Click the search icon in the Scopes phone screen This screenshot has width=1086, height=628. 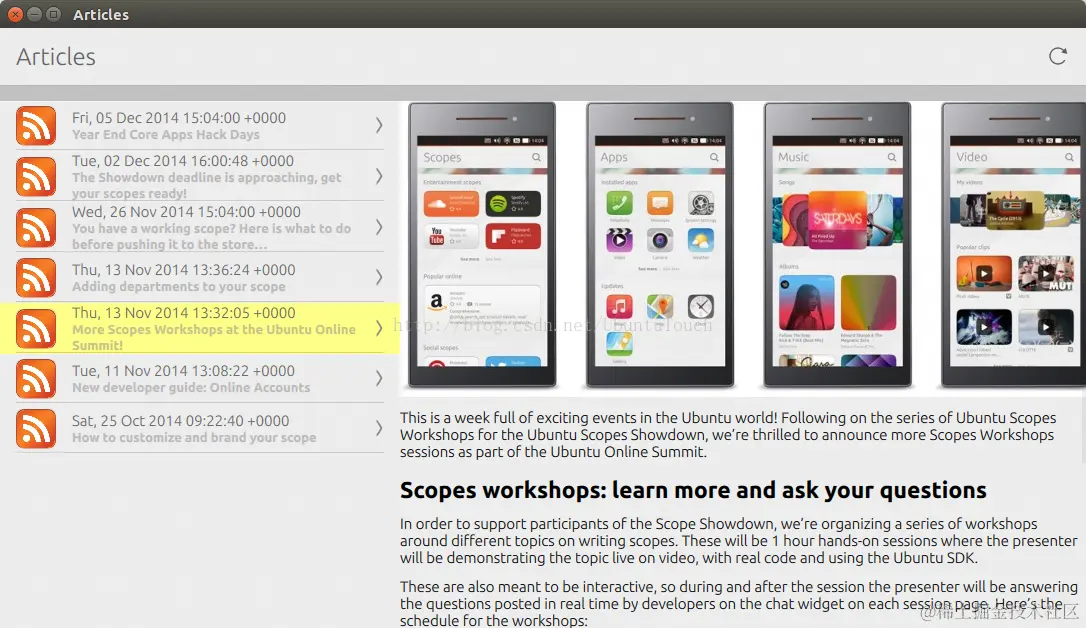click(536, 157)
